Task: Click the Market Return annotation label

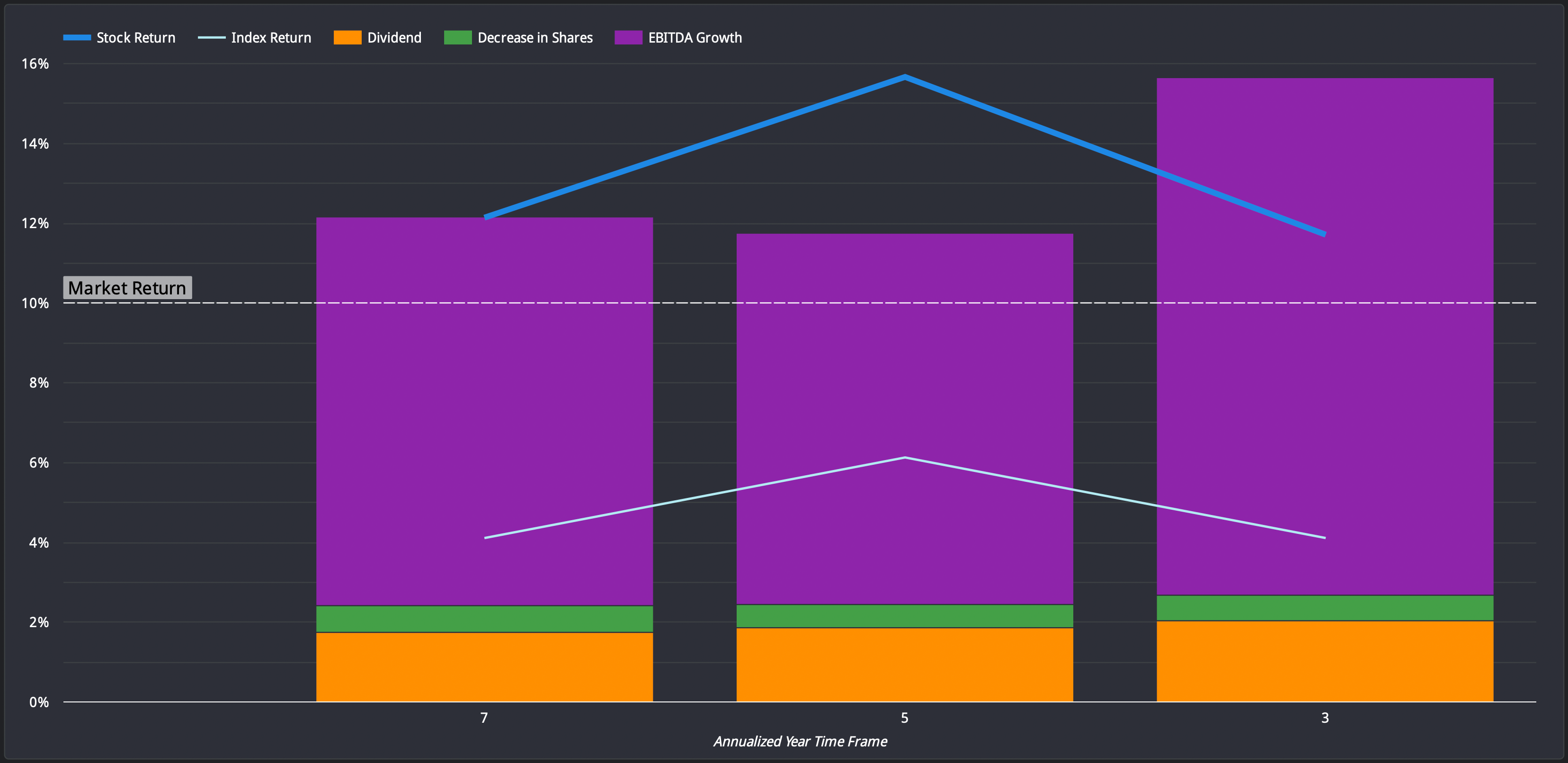Action: pos(127,288)
